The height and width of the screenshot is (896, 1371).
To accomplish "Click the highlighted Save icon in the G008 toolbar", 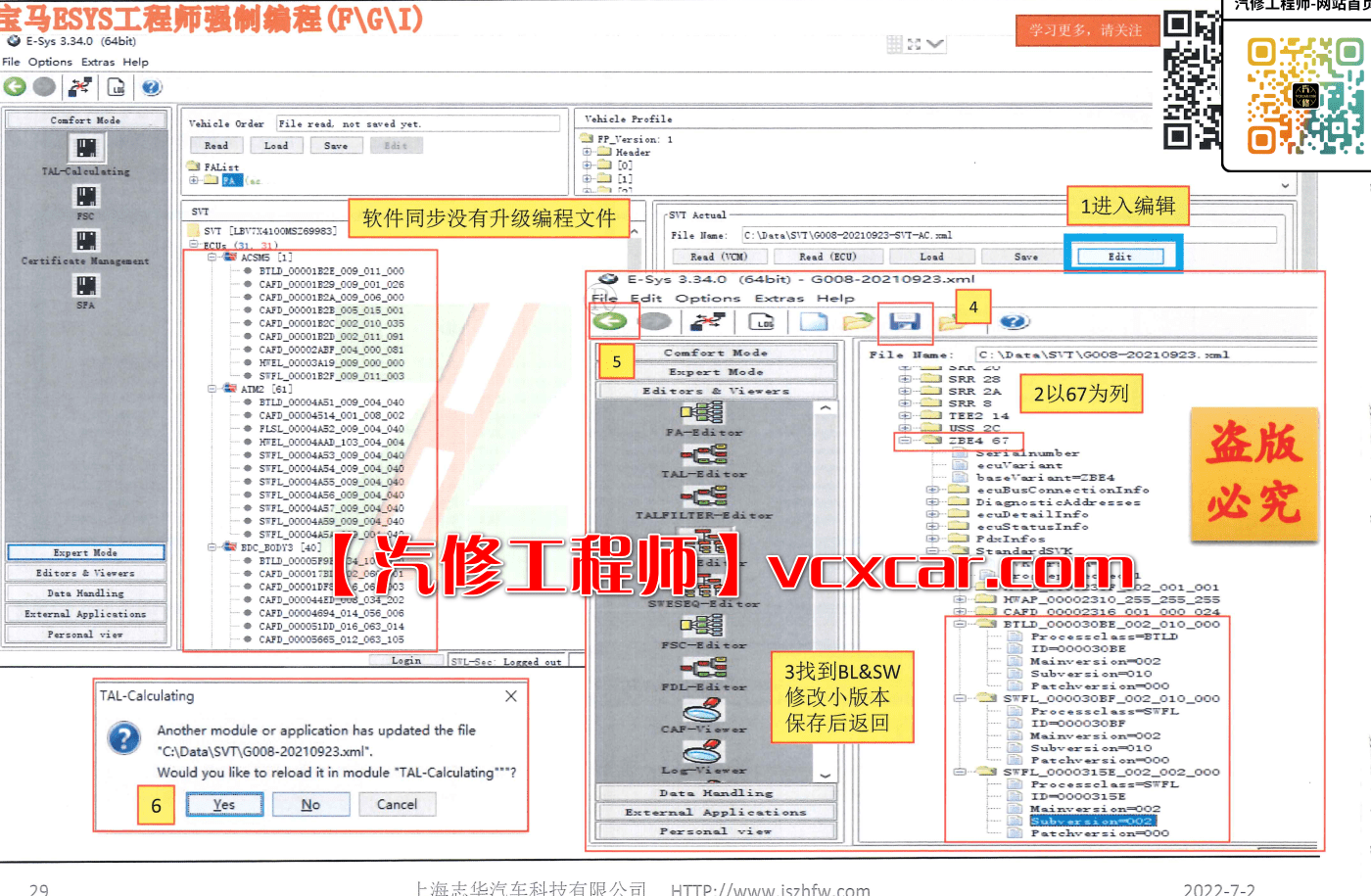I will (904, 321).
